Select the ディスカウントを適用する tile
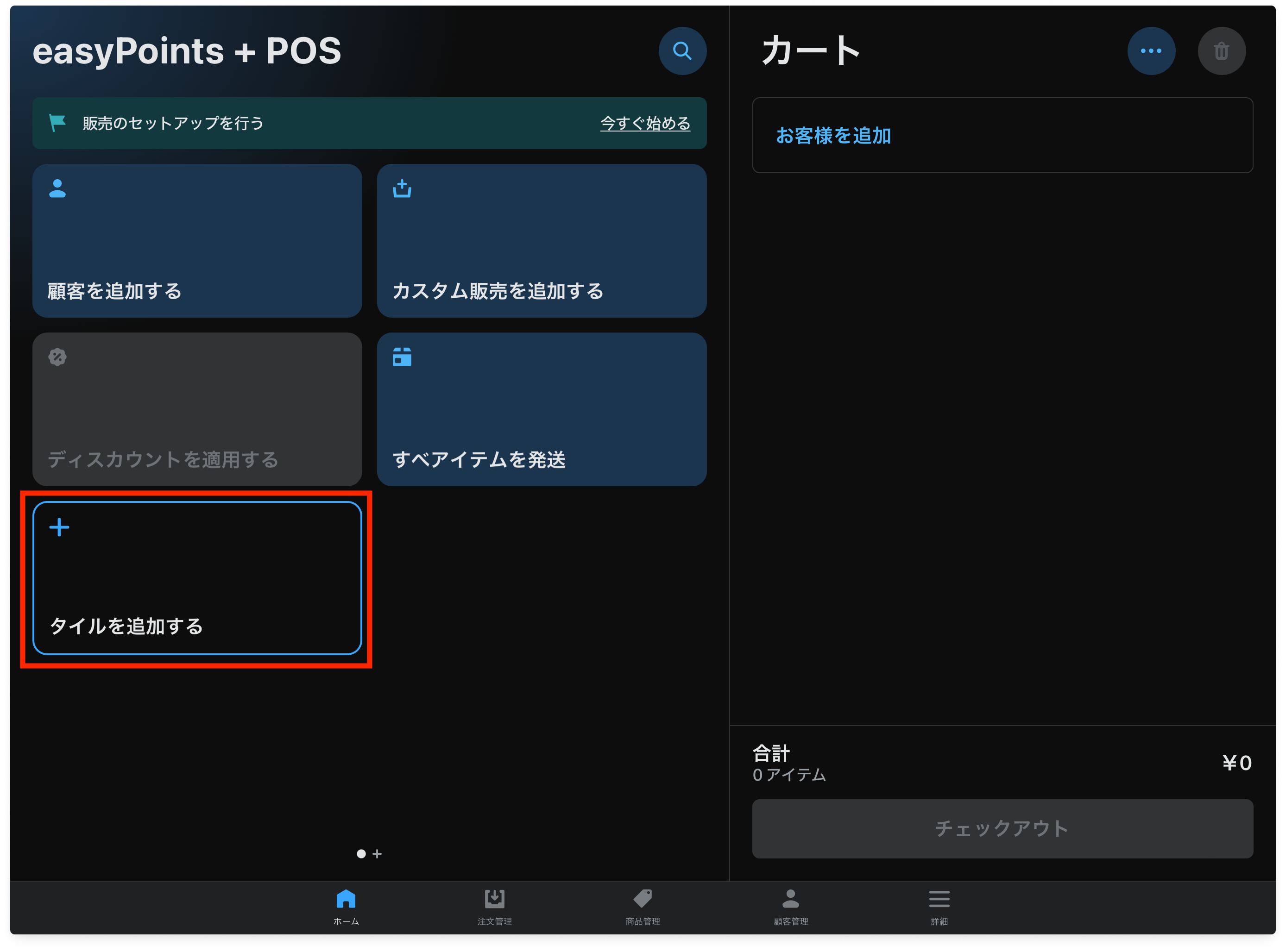This screenshot has width=1286, height=952. [197, 409]
